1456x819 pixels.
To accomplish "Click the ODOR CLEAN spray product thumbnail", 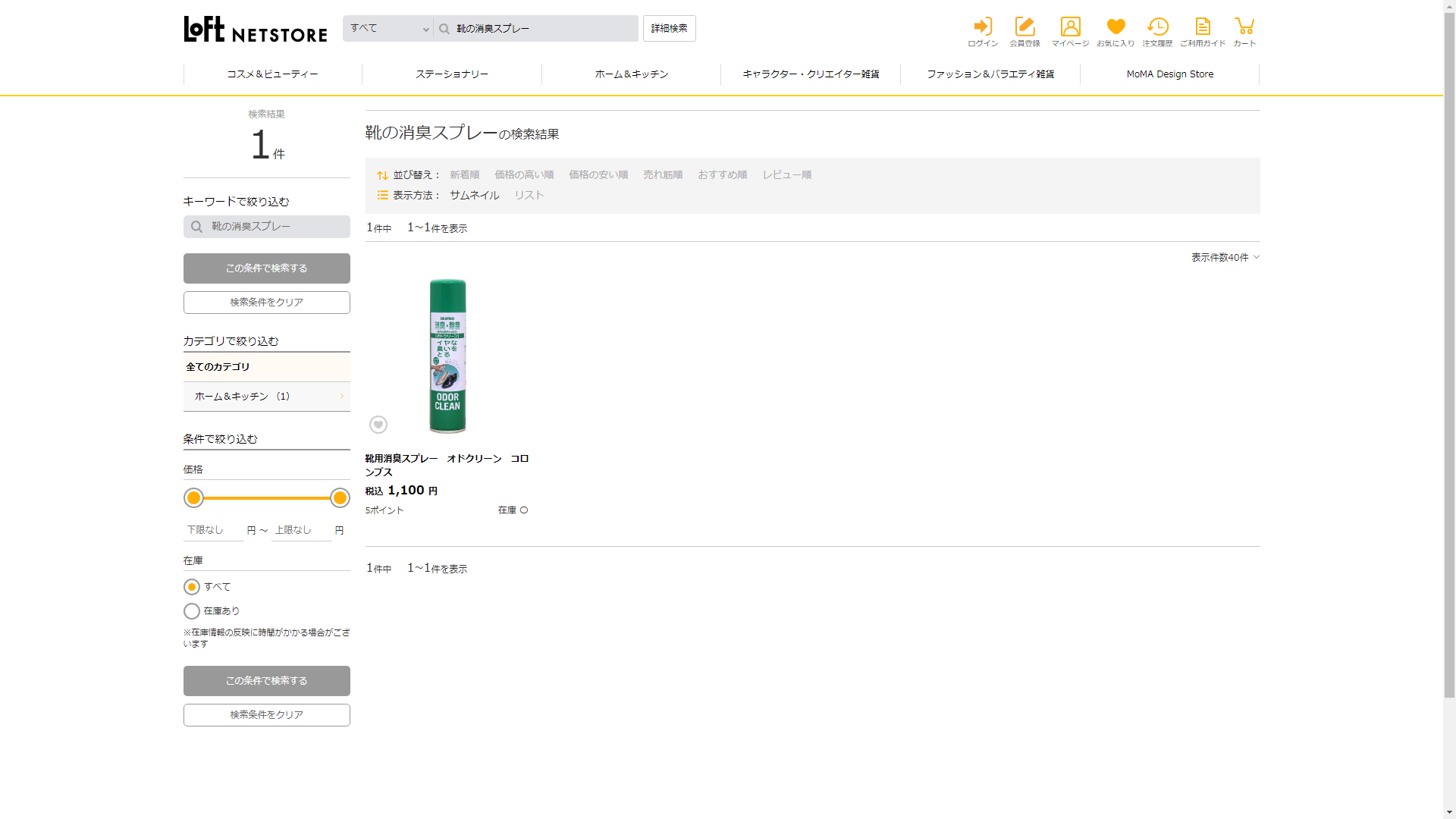I will pos(447,356).
